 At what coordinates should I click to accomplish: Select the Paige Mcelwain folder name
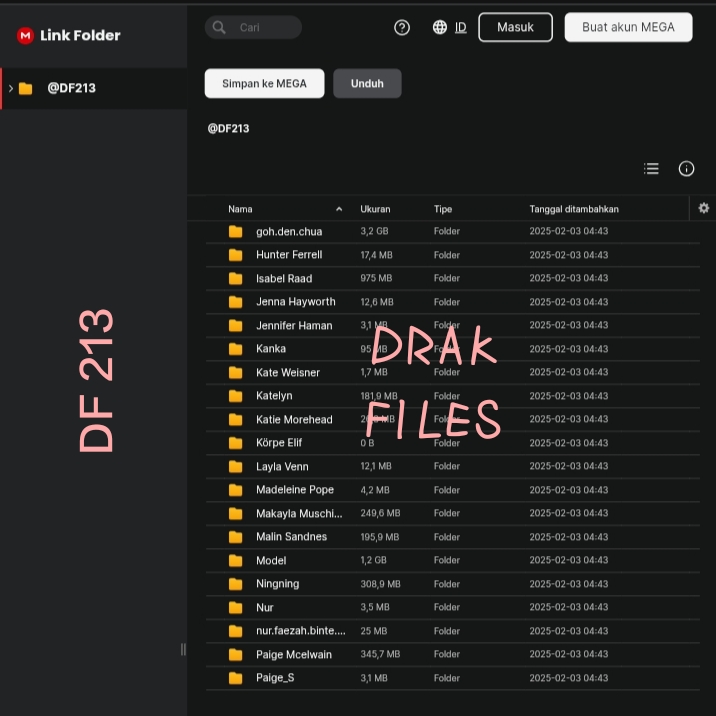294,655
